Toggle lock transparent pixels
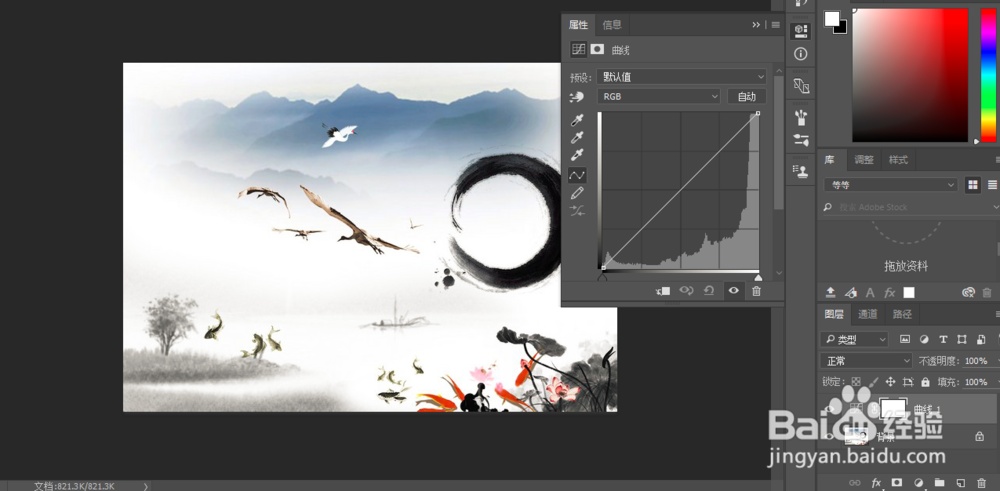The image size is (1000, 491). coord(856,382)
